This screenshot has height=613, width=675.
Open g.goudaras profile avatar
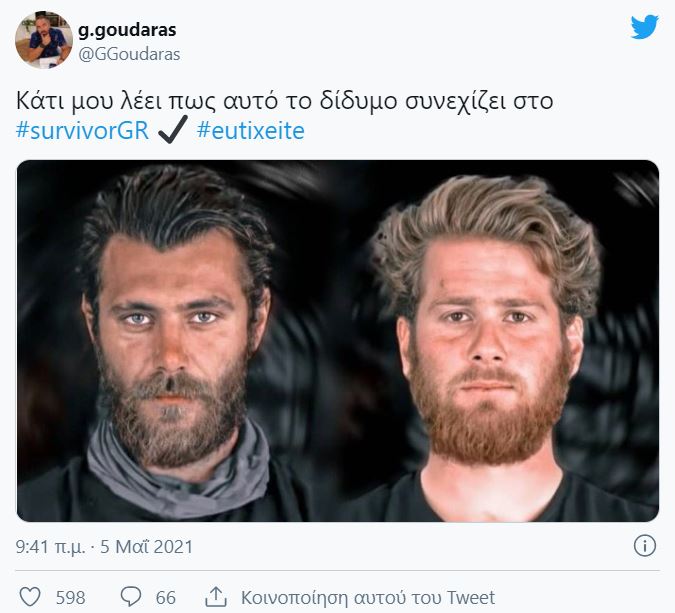tap(44, 40)
